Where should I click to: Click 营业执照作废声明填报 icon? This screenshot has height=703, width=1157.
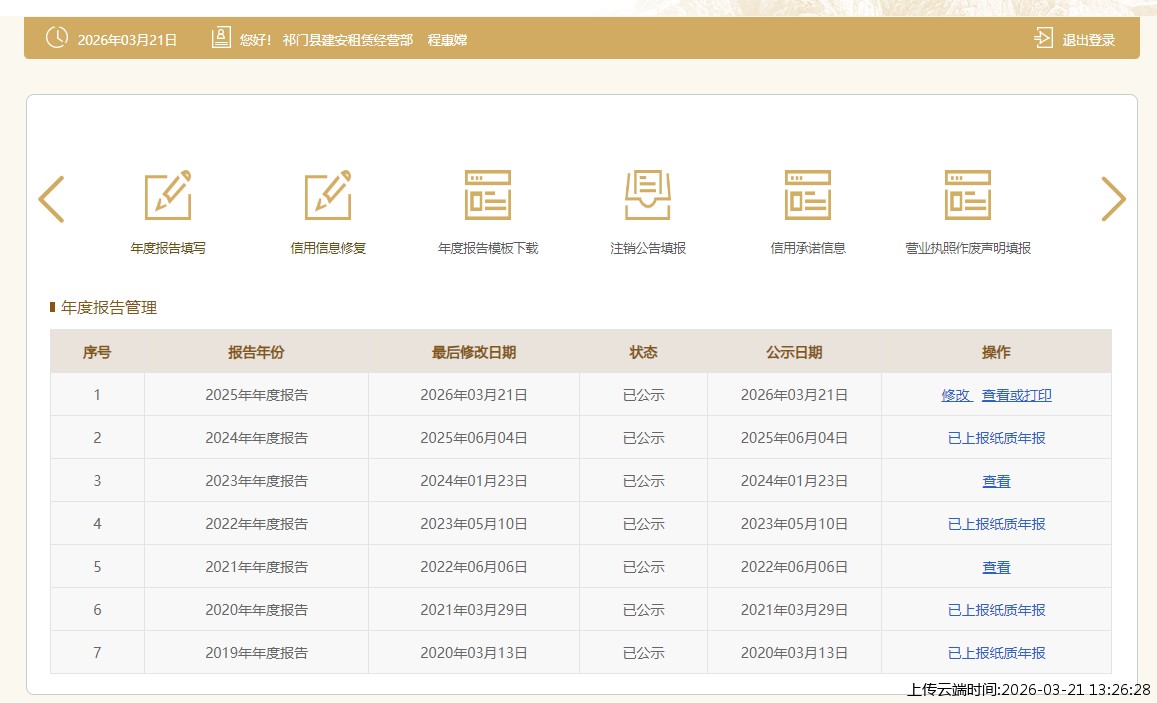pyautogui.click(x=968, y=195)
